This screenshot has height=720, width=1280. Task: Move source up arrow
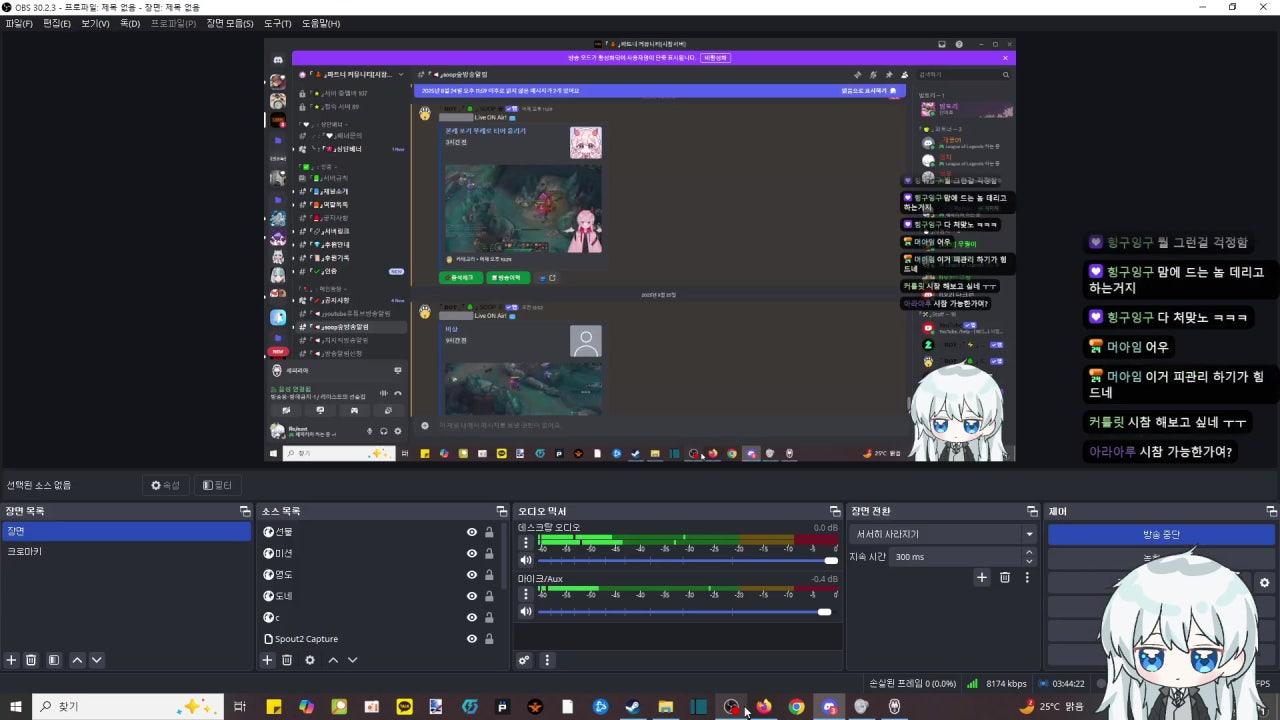point(333,660)
